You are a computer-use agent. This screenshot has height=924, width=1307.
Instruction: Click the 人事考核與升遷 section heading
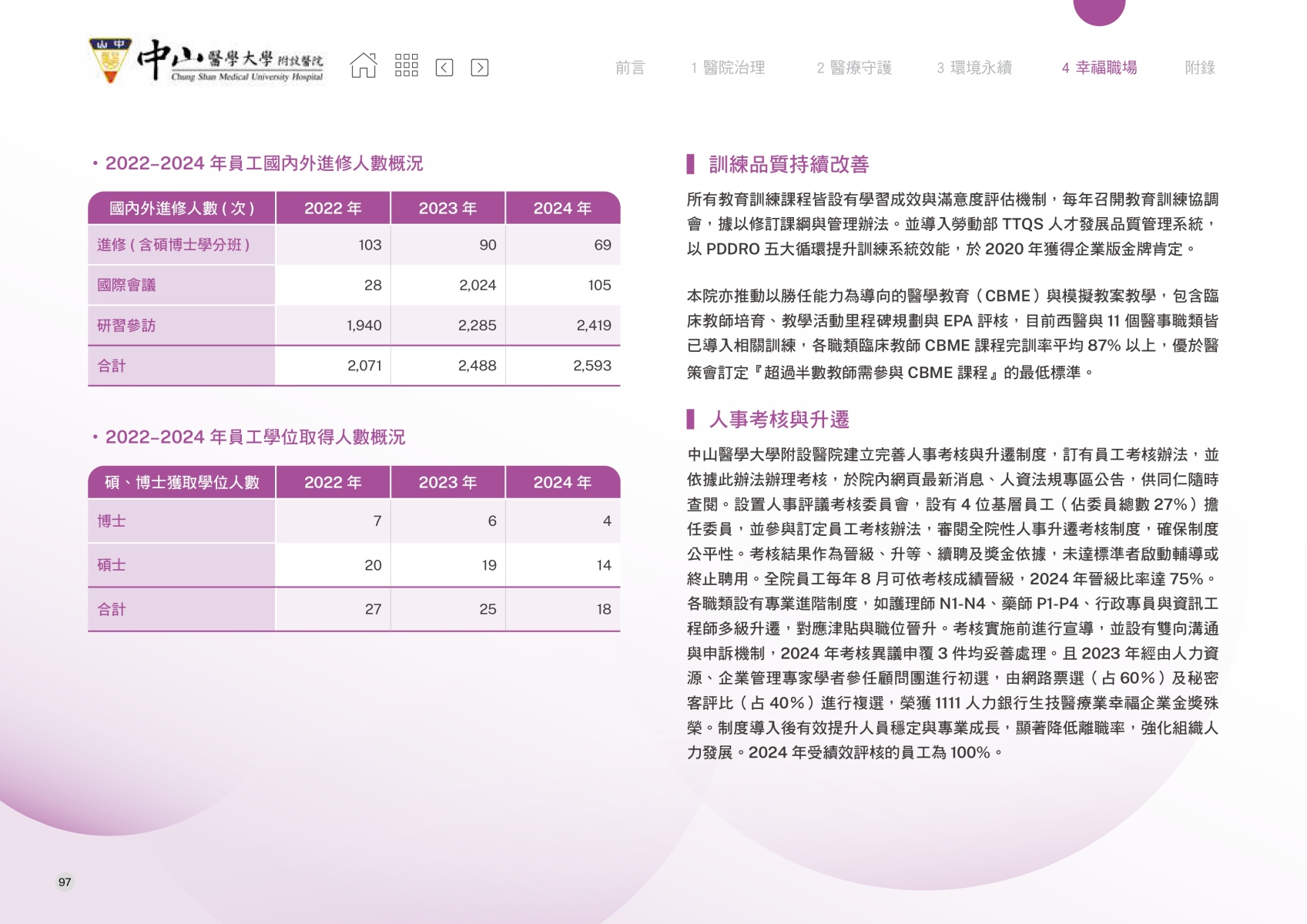pyautogui.click(x=779, y=420)
